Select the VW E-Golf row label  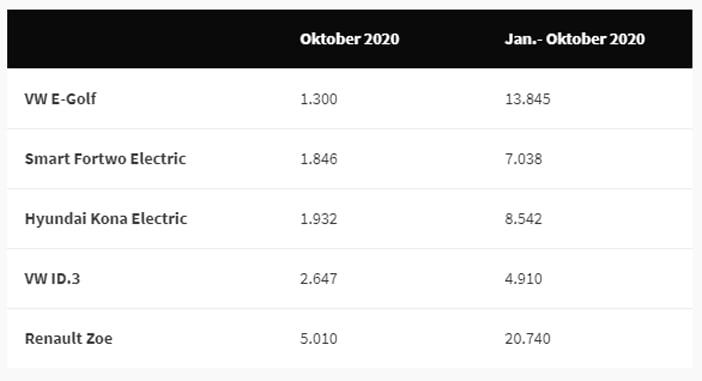60,98
